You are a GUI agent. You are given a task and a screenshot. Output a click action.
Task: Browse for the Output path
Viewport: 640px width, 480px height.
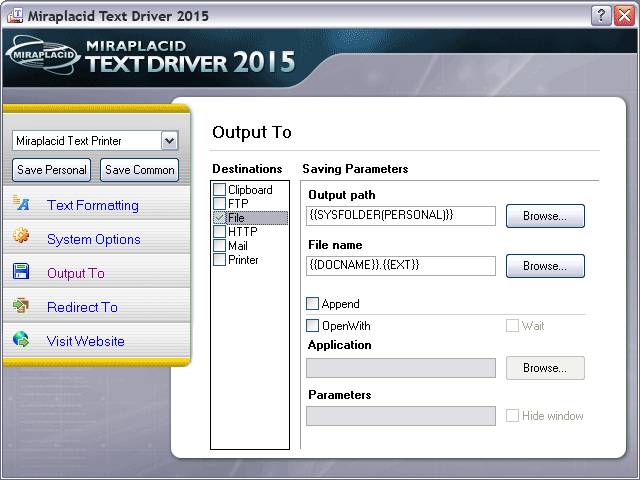pos(545,216)
